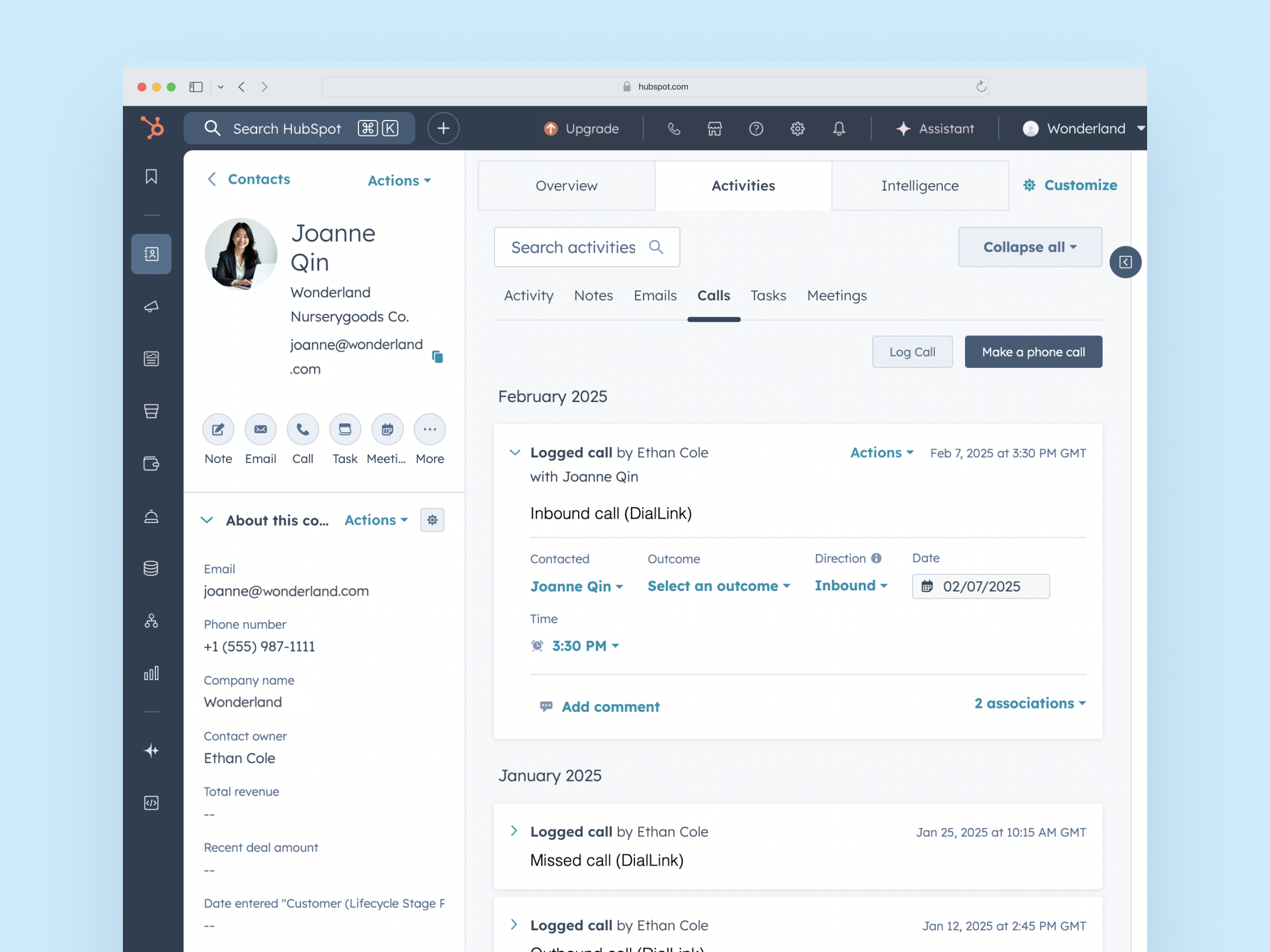
Task: Create a Note for Joanne Qin
Action: pyautogui.click(x=218, y=429)
